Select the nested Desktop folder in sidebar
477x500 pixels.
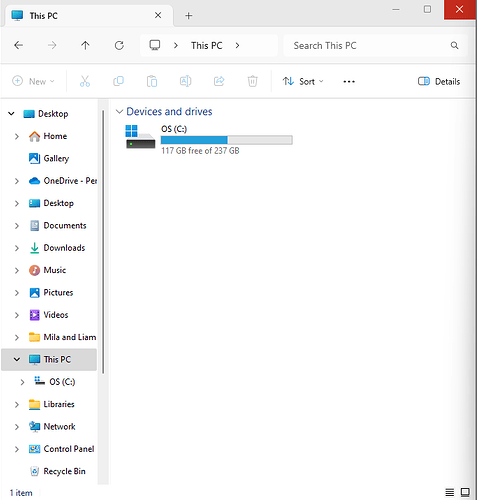click(x=51, y=203)
